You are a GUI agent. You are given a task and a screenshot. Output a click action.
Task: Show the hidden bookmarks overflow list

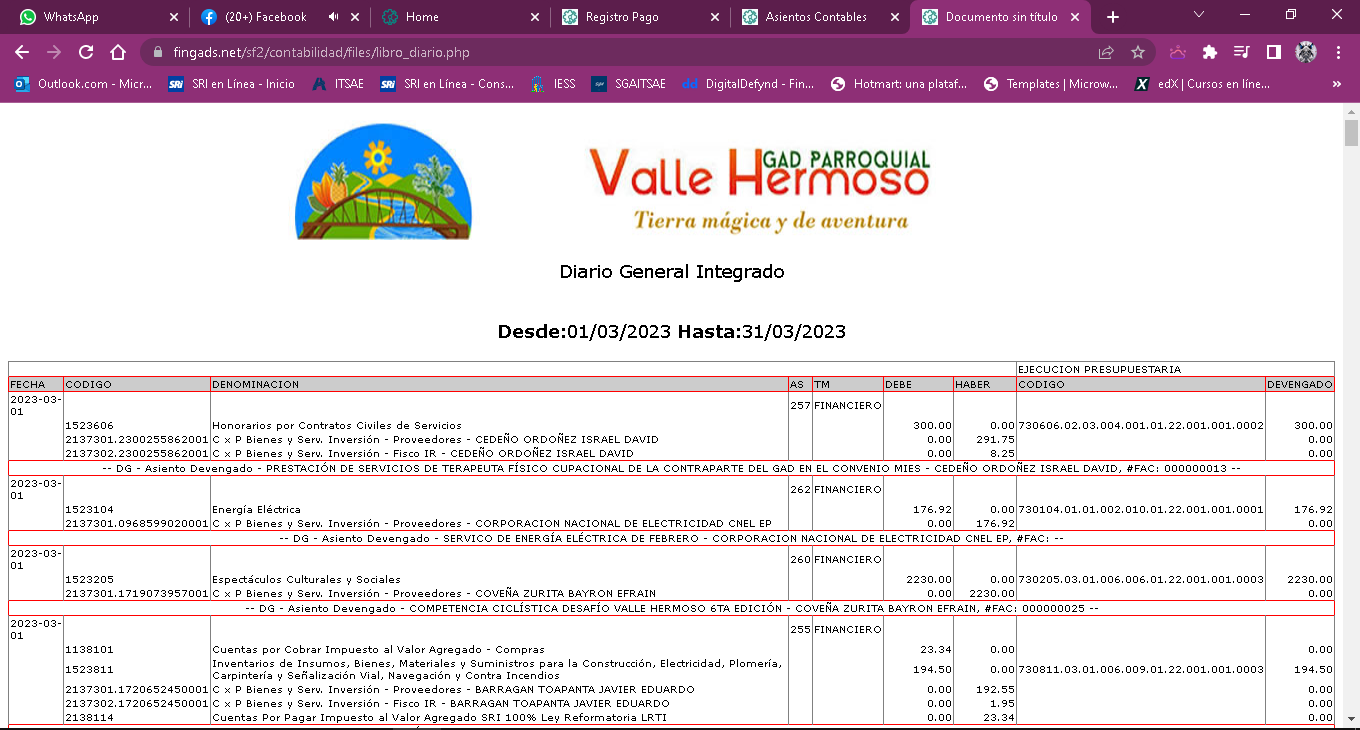pos(1337,85)
